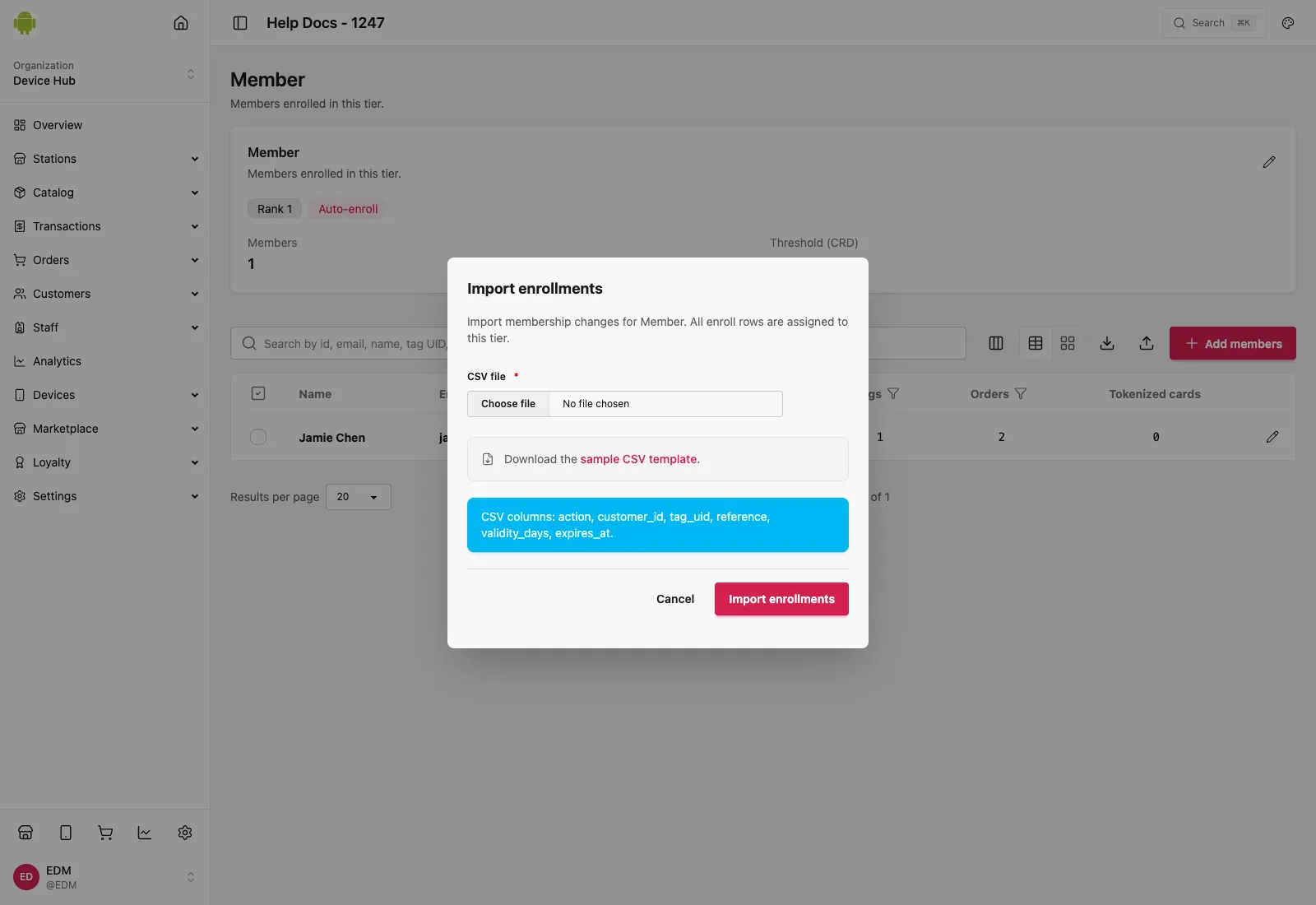
Task: Click the Jamie Chen name cell
Action: coord(332,438)
